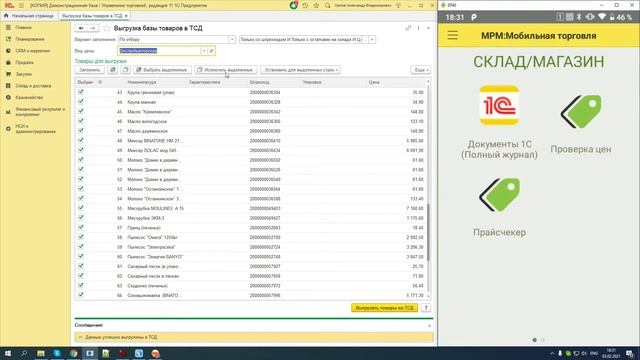Screen dimensions: 640x360
Task: Uncheck row 61 Сахарный песок checkbox
Action: pos(81,266)
